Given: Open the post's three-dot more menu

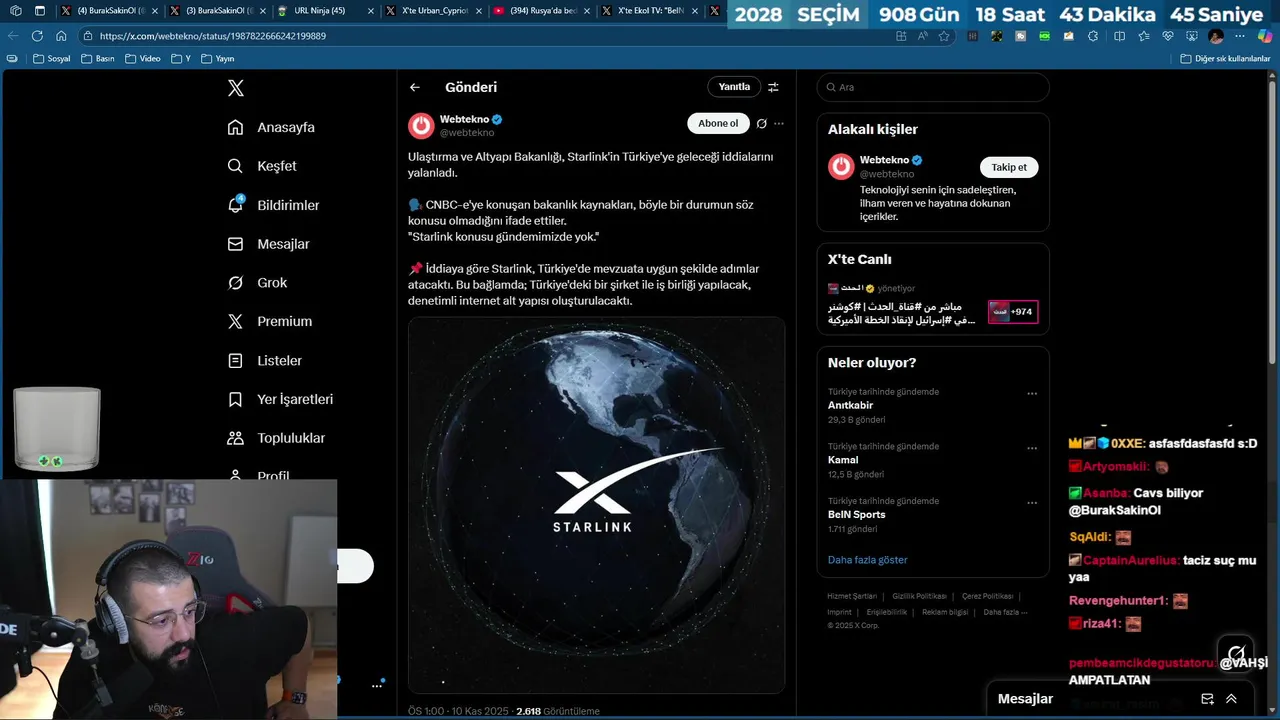Looking at the screenshot, I should click(x=779, y=124).
